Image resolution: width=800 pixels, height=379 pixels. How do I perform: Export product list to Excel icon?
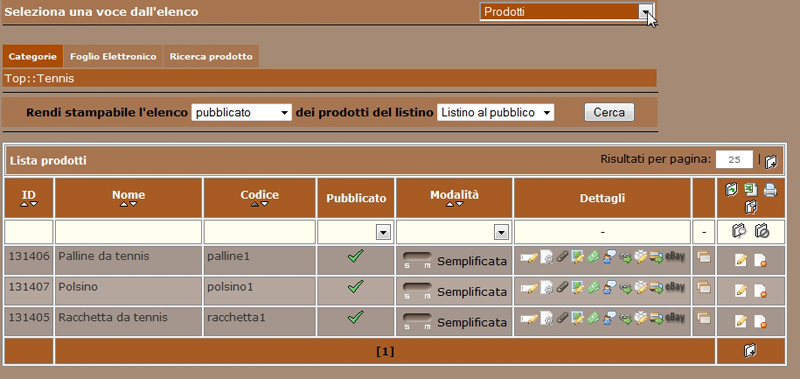point(750,190)
